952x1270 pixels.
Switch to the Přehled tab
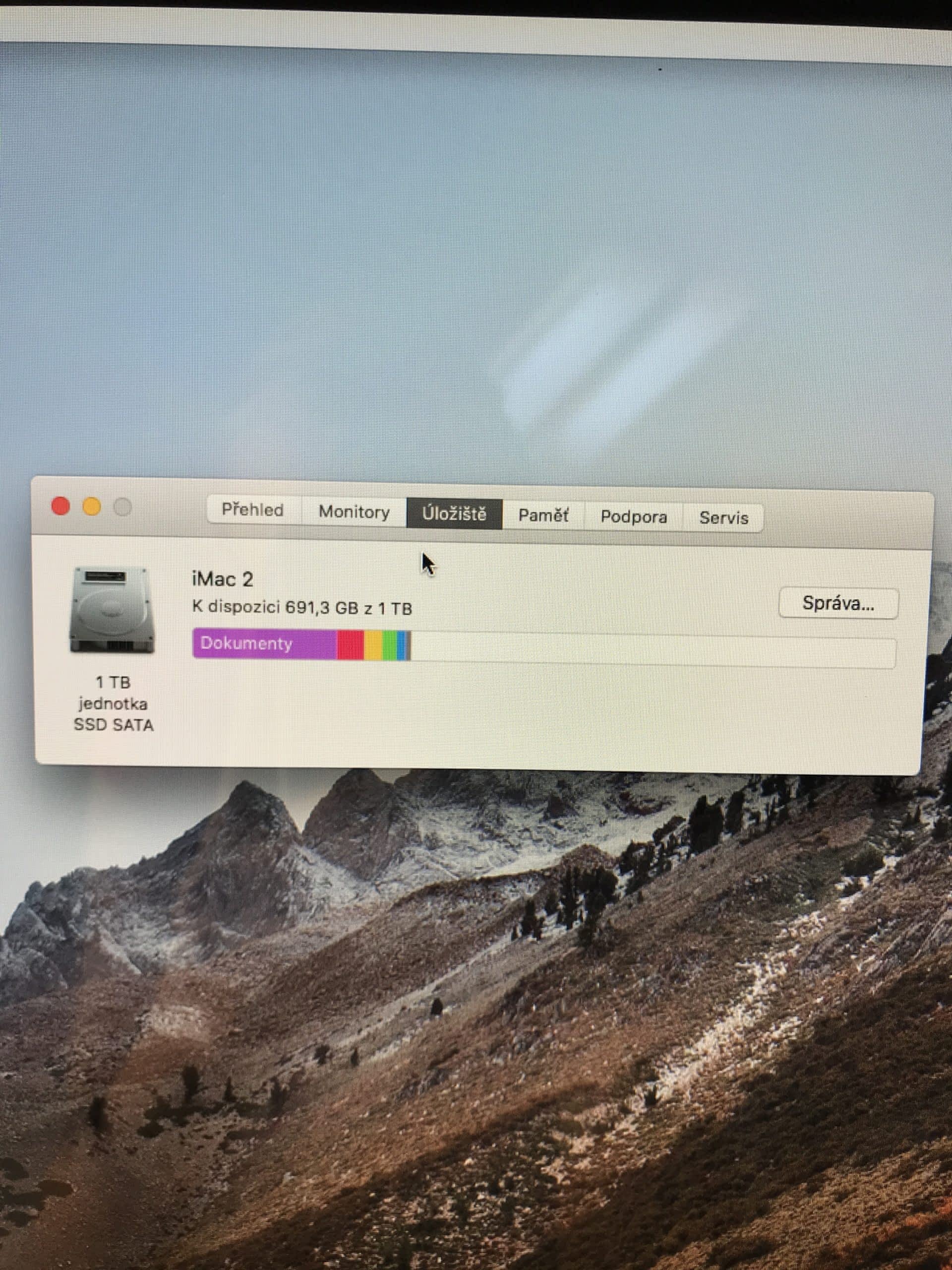252,510
